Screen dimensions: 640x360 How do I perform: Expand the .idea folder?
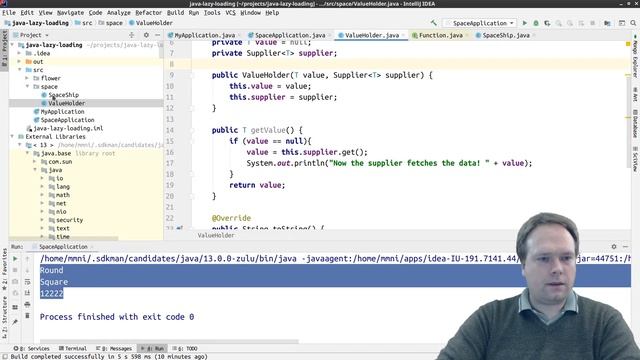tap(20, 53)
